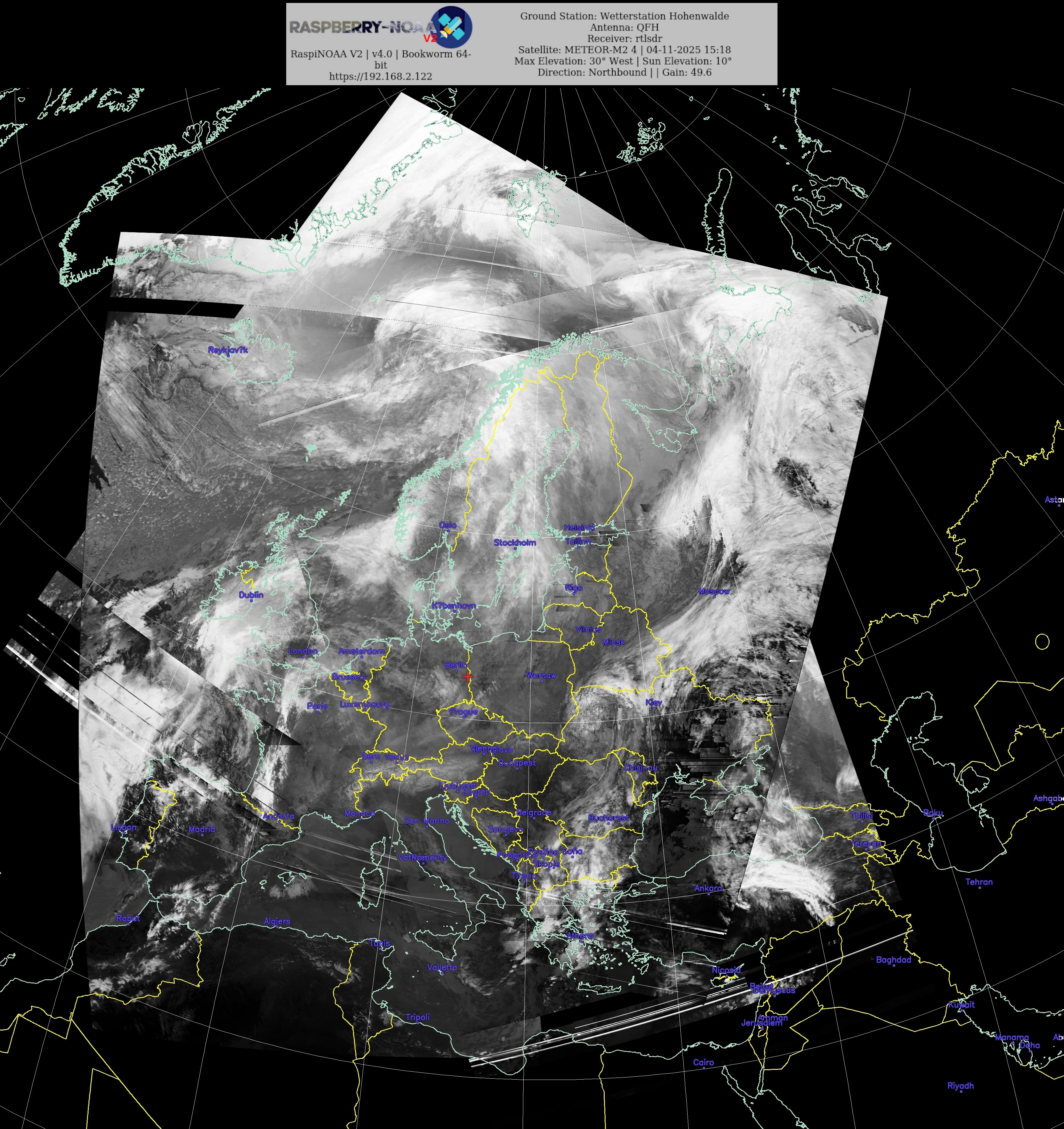Viewport: 1064px width, 1129px height.
Task: Click the Tripoli city label
Action: coord(418,1017)
